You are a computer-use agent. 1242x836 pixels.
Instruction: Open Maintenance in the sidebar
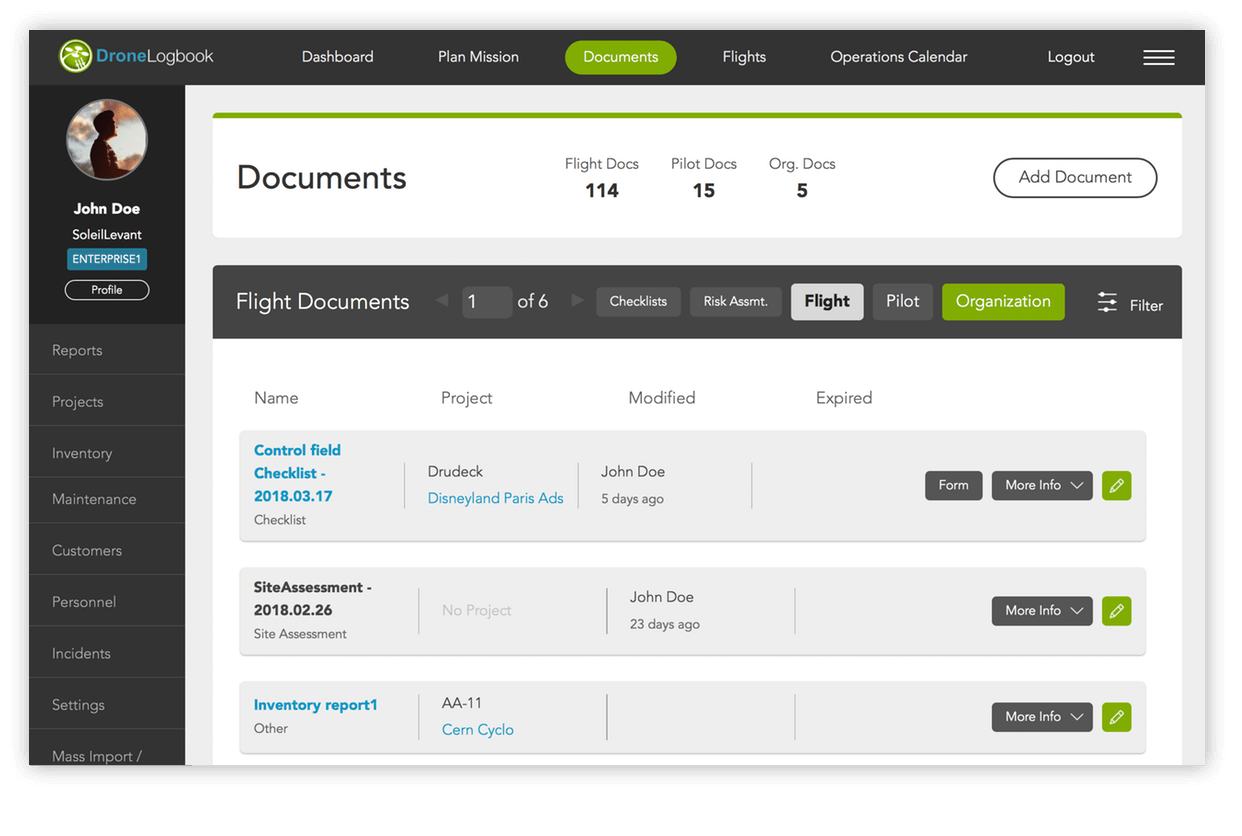click(x=107, y=499)
